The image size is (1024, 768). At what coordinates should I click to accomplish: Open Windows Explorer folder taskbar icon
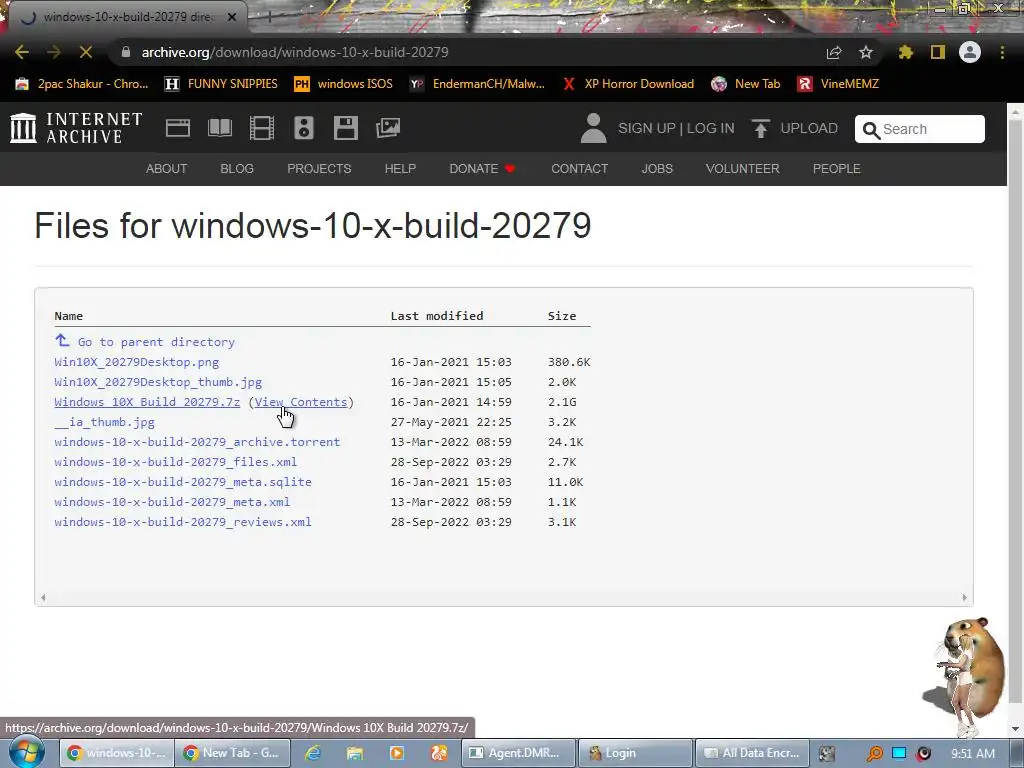[355, 753]
